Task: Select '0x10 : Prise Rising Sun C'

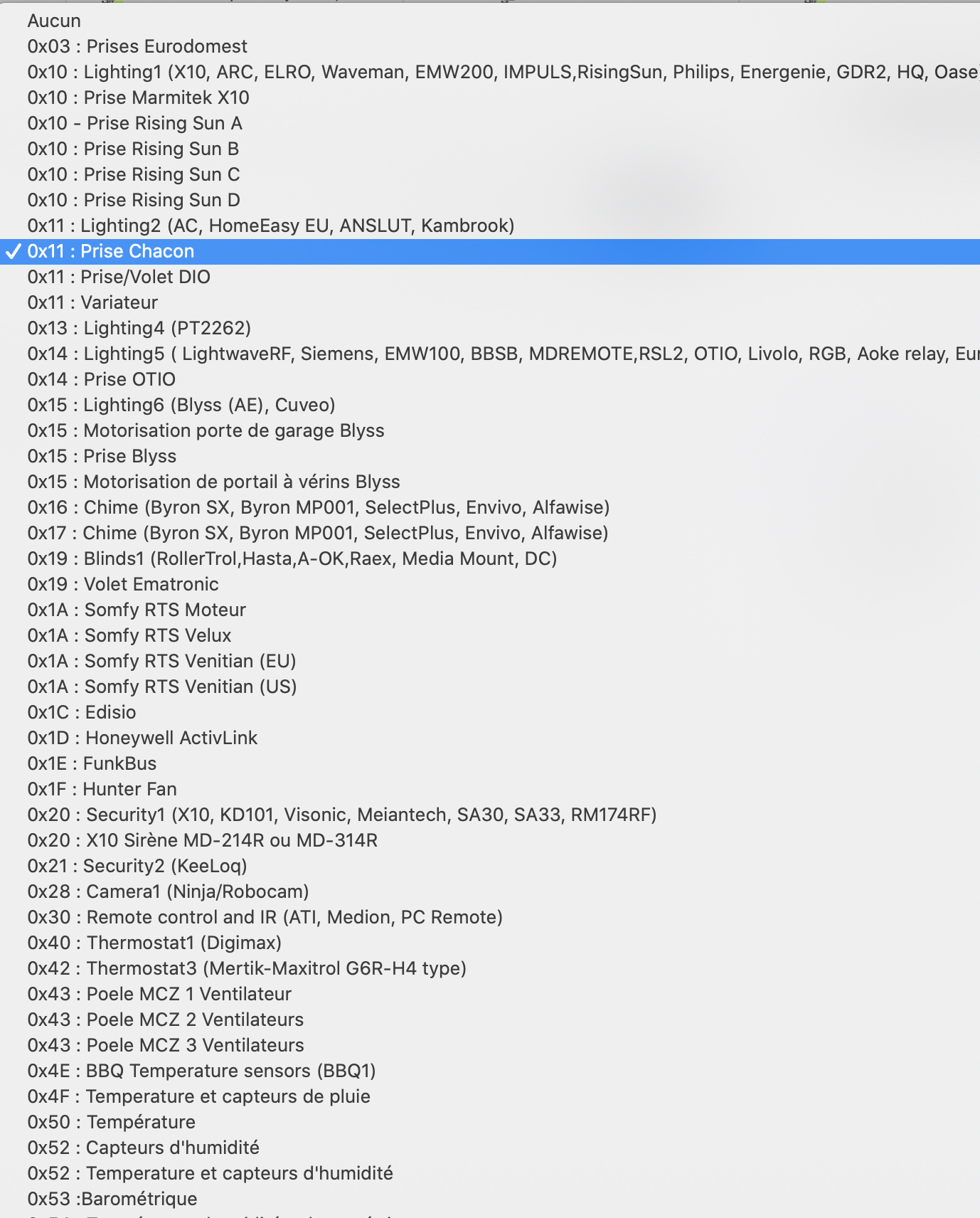Action: pyautogui.click(x=490, y=174)
